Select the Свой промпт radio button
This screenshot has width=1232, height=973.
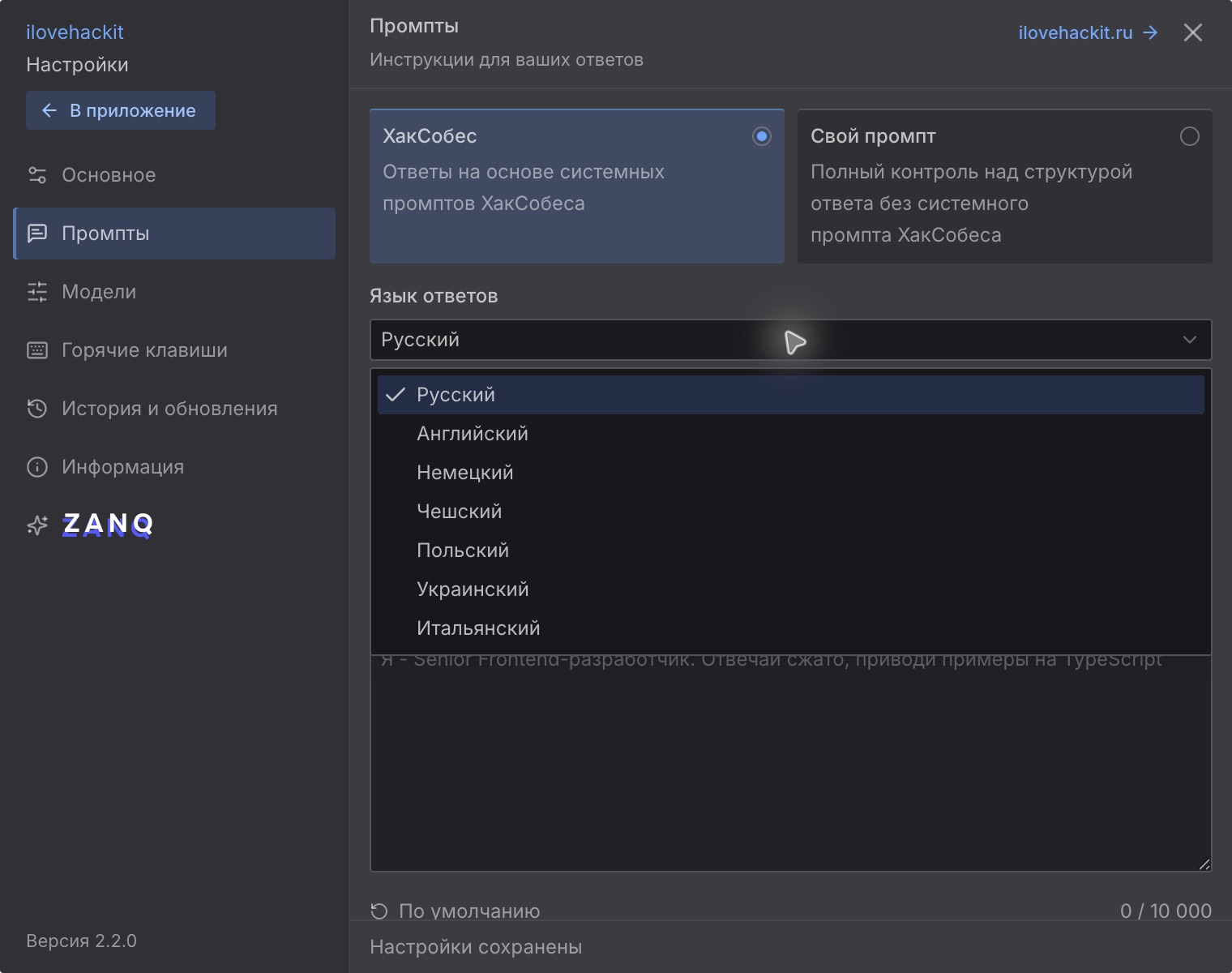click(x=1190, y=136)
